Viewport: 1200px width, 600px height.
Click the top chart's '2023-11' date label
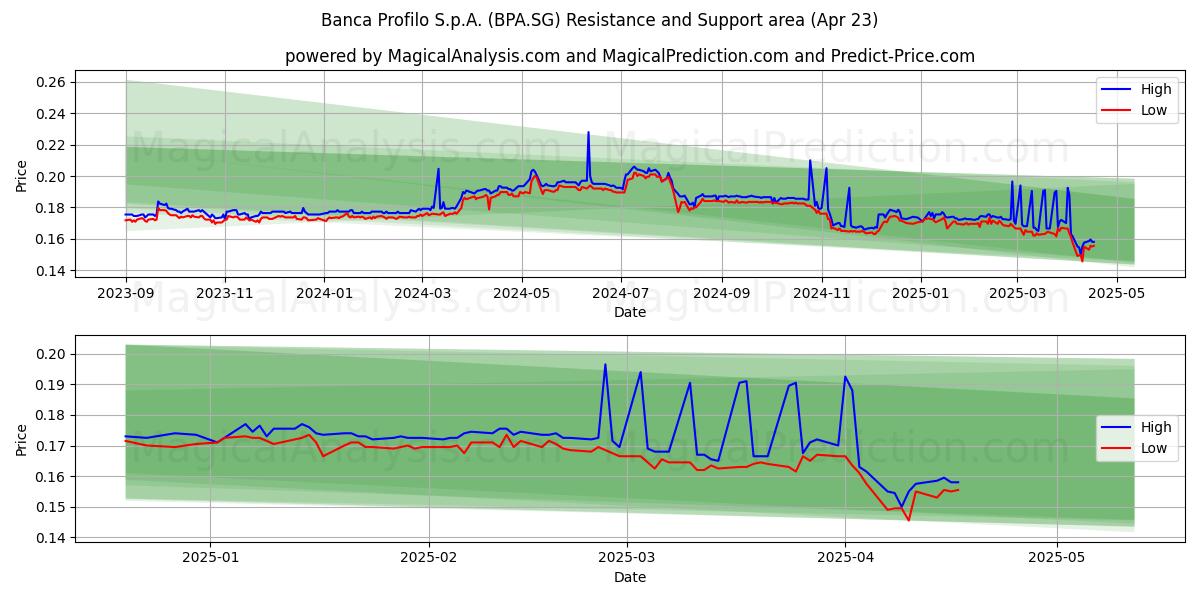click(224, 294)
